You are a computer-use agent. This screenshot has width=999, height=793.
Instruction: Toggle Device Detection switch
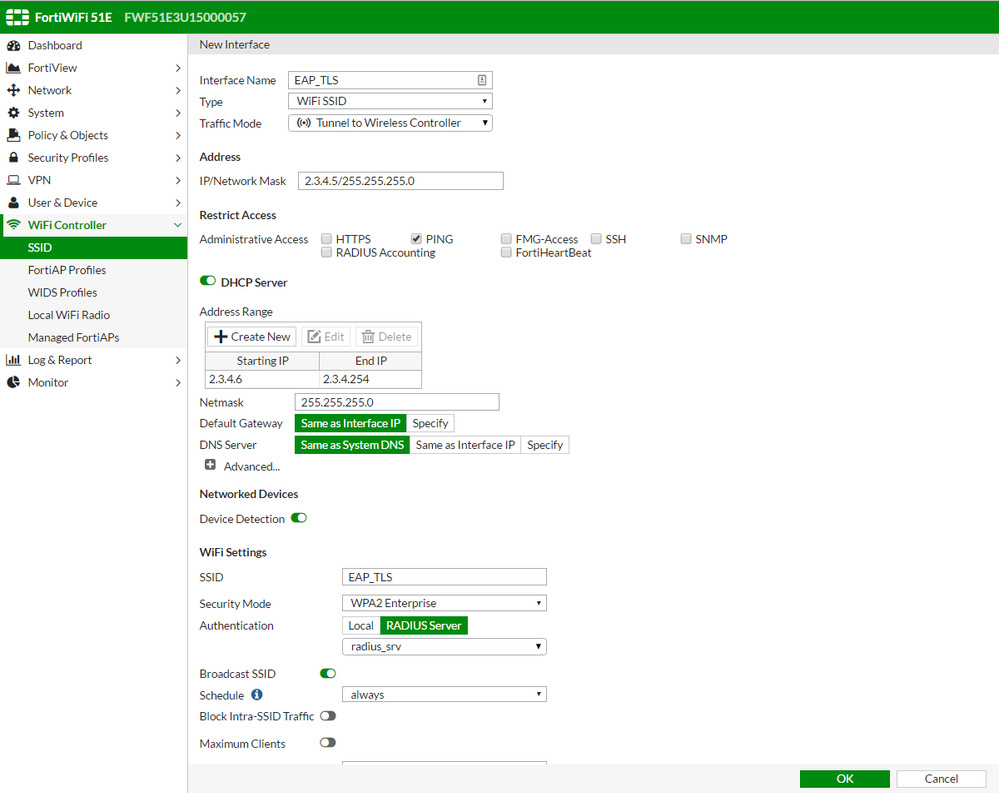pyautogui.click(x=299, y=518)
